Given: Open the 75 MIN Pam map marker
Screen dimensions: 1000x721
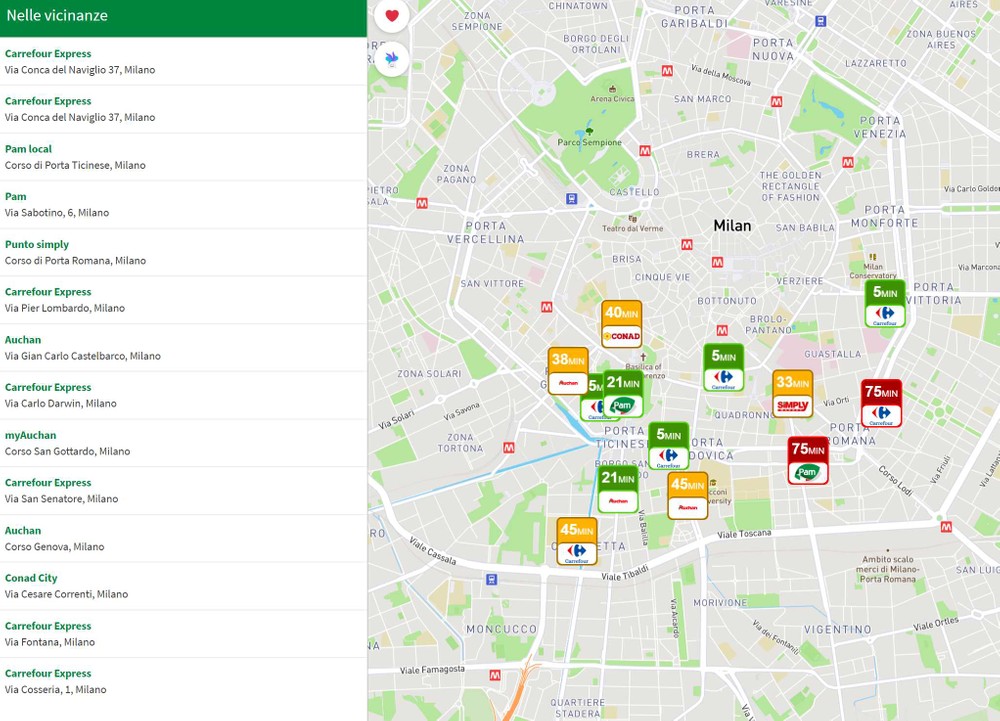Looking at the screenshot, I should point(808,460).
